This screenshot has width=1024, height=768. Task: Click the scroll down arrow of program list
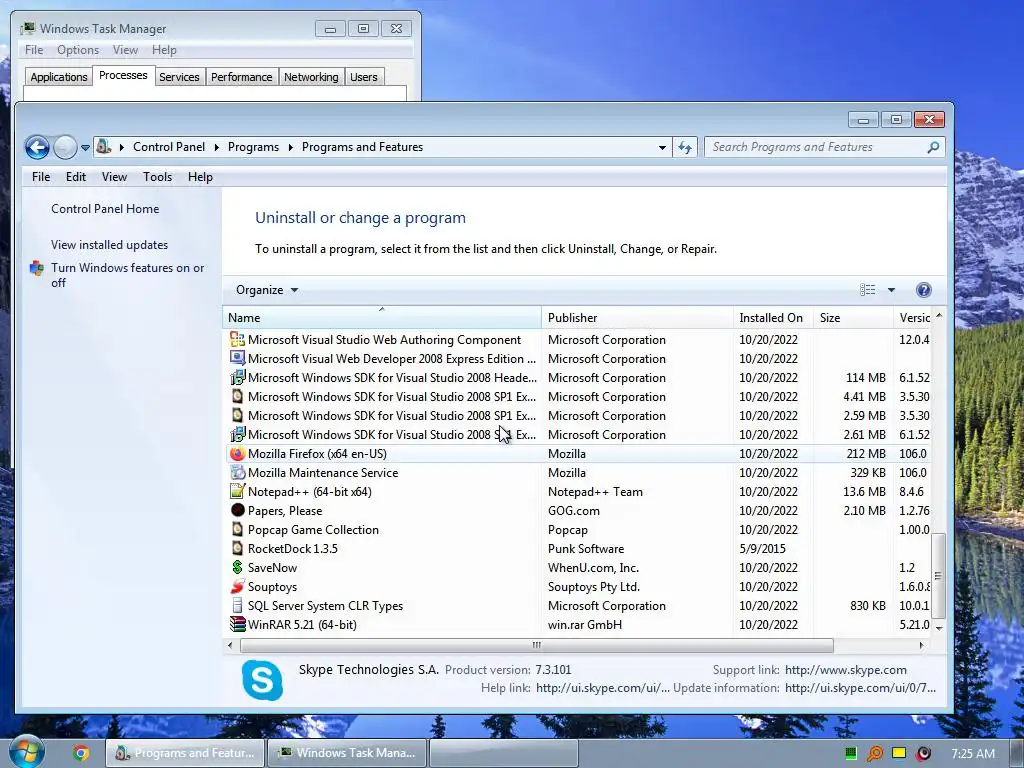pos(939,628)
